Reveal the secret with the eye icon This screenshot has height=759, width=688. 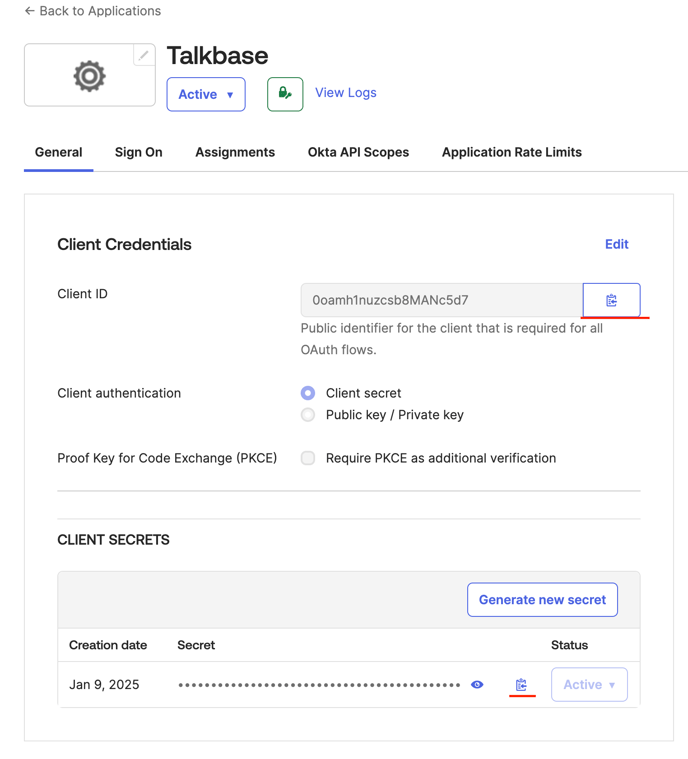(x=477, y=684)
